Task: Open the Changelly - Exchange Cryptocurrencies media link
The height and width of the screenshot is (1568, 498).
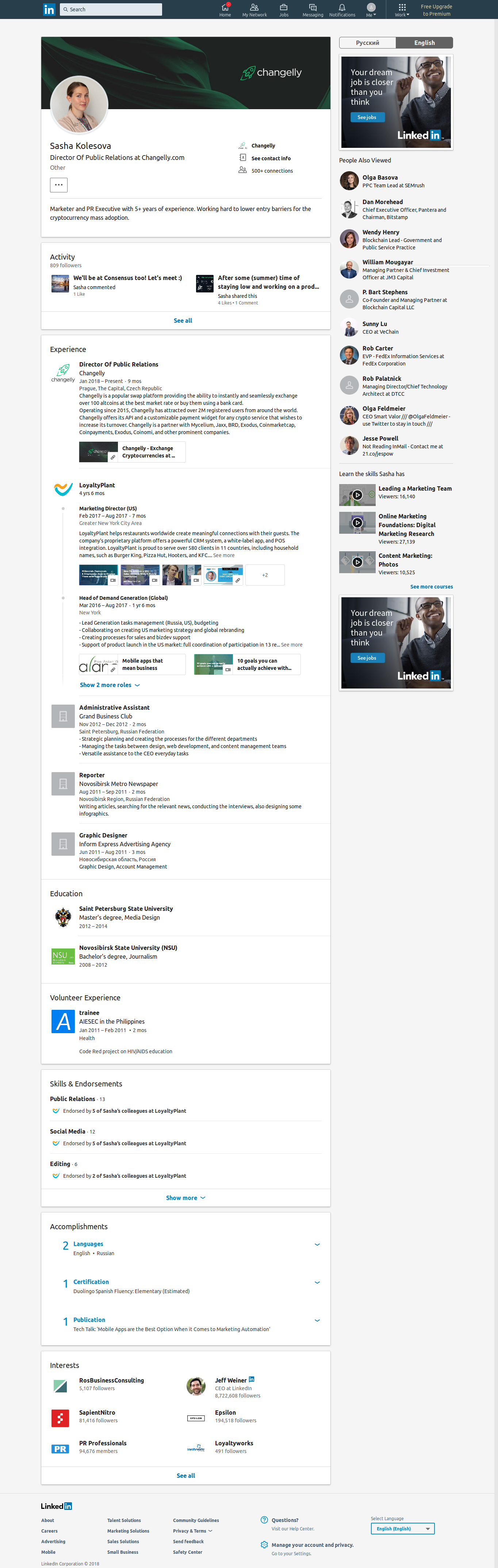Action: [x=132, y=452]
